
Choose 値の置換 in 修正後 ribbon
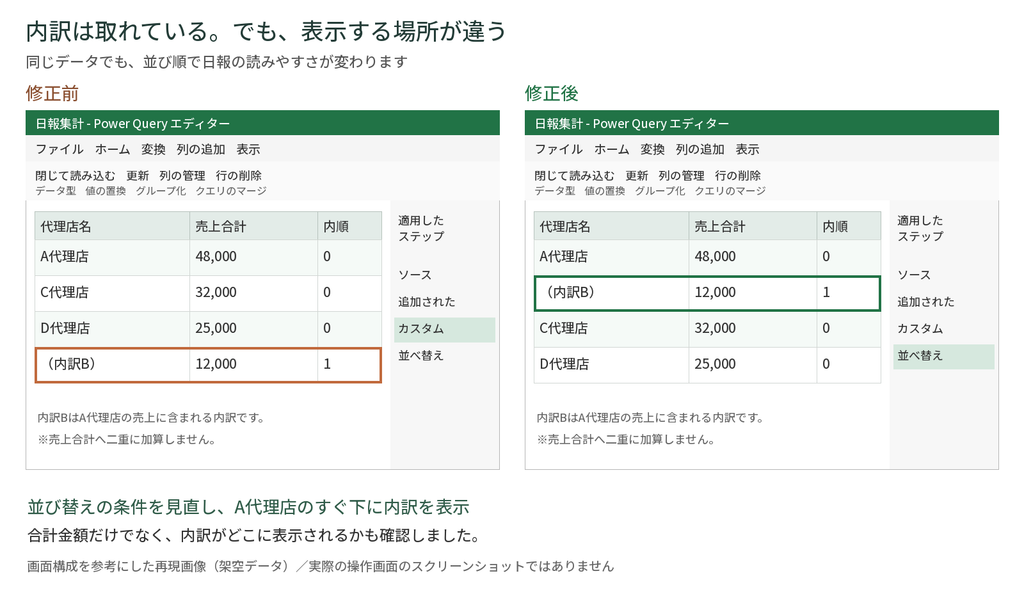point(604,191)
